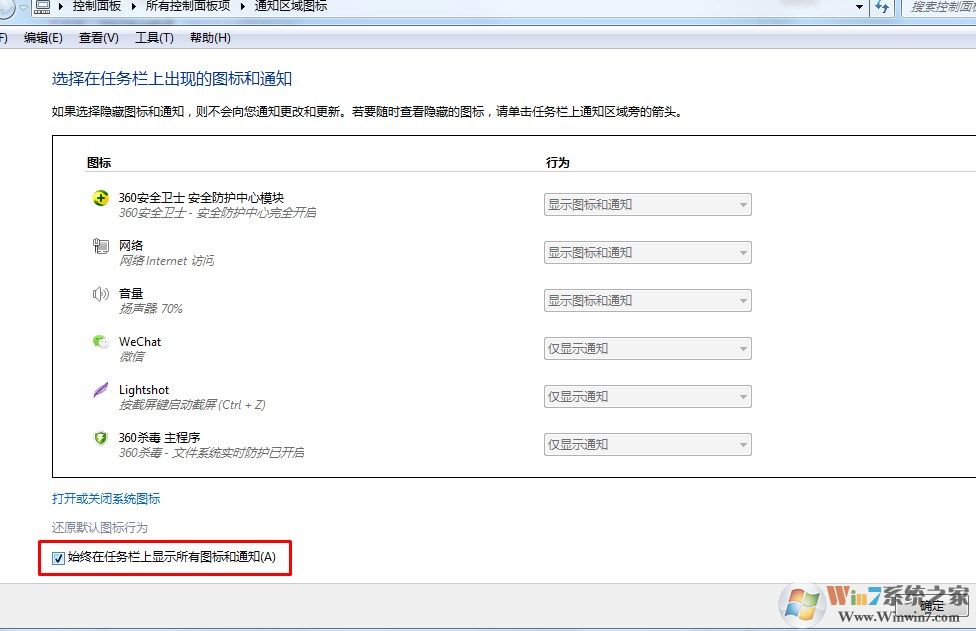The image size is (976, 631).
Task: Open behavior dropdown for 网络
Action: pos(647,253)
